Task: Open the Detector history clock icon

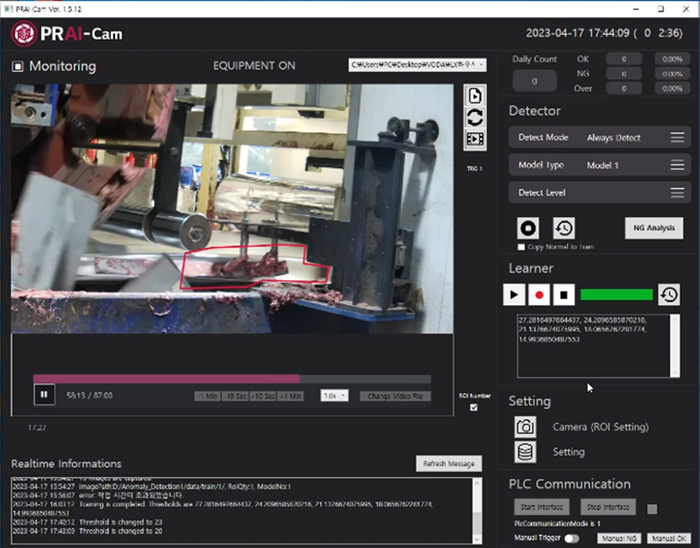Action: [x=564, y=228]
